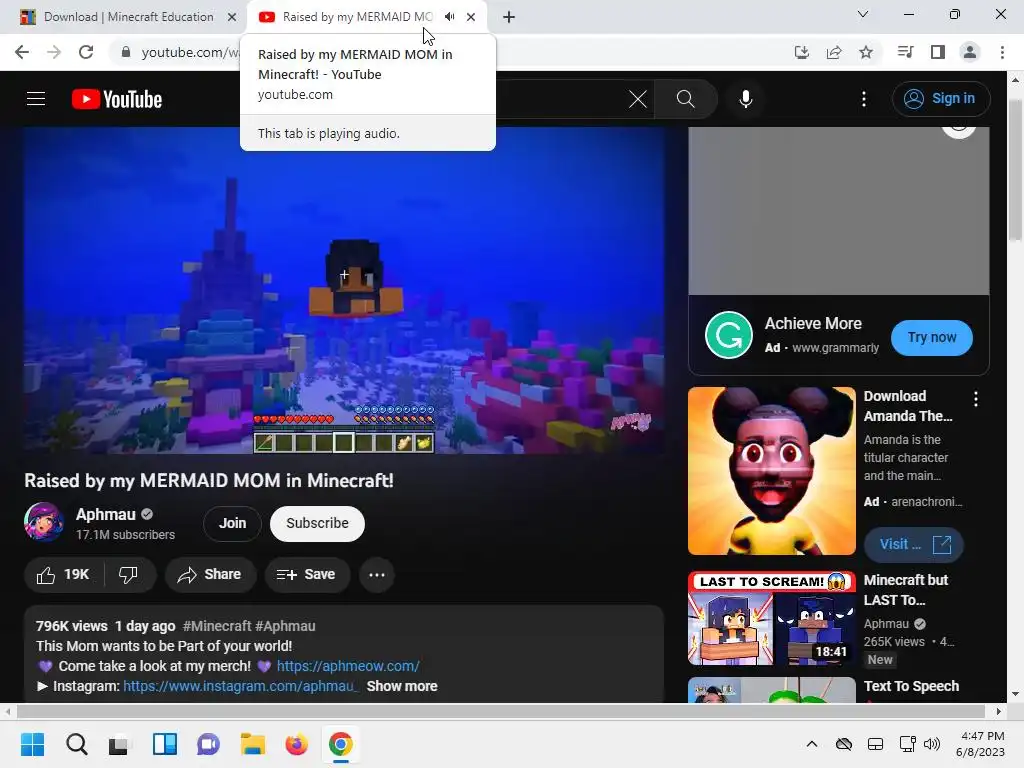1024x768 pixels.
Task: Click the magnifier search button
Action: (x=686, y=99)
